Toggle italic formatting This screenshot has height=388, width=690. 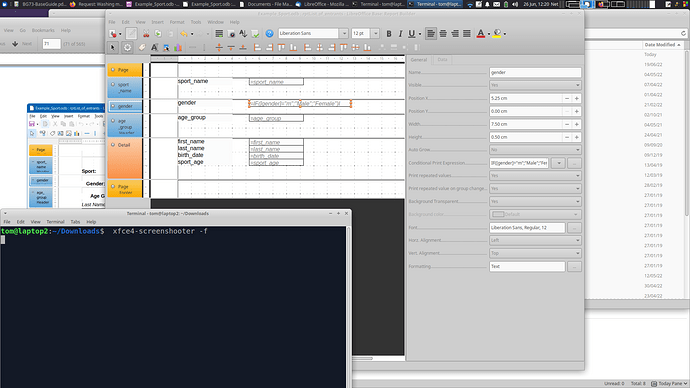400,33
